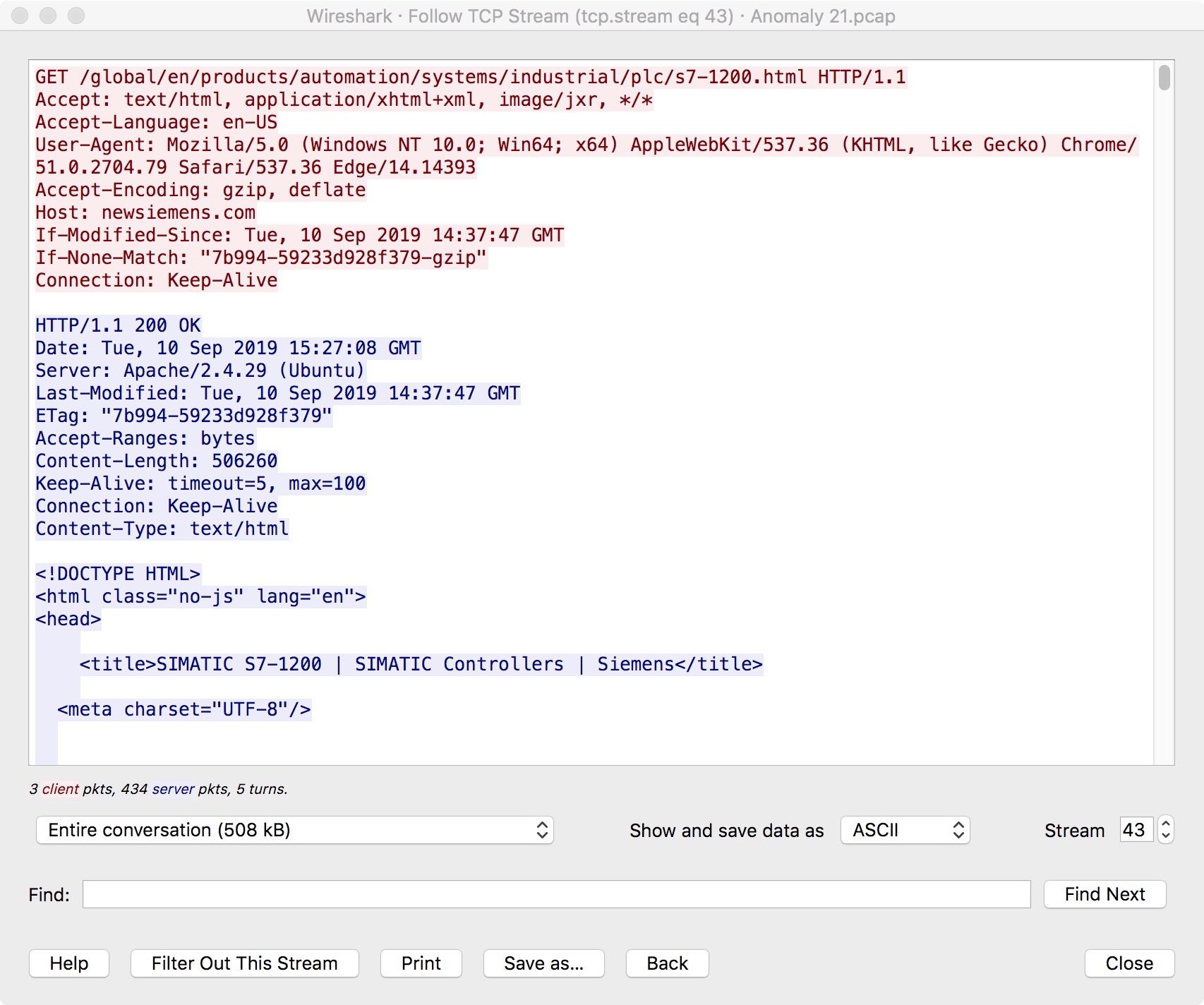The height and width of the screenshot is (1005, 1204).
Task: Click the request 'Connection: Keep-Alive' line
Action: [x=157, y=280]
